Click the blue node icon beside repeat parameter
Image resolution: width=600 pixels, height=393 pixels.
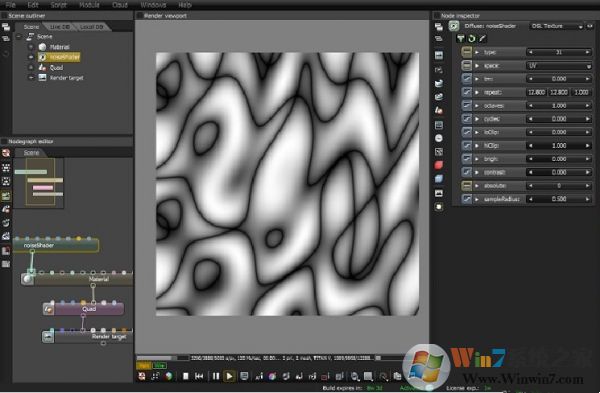coord(466,92)
